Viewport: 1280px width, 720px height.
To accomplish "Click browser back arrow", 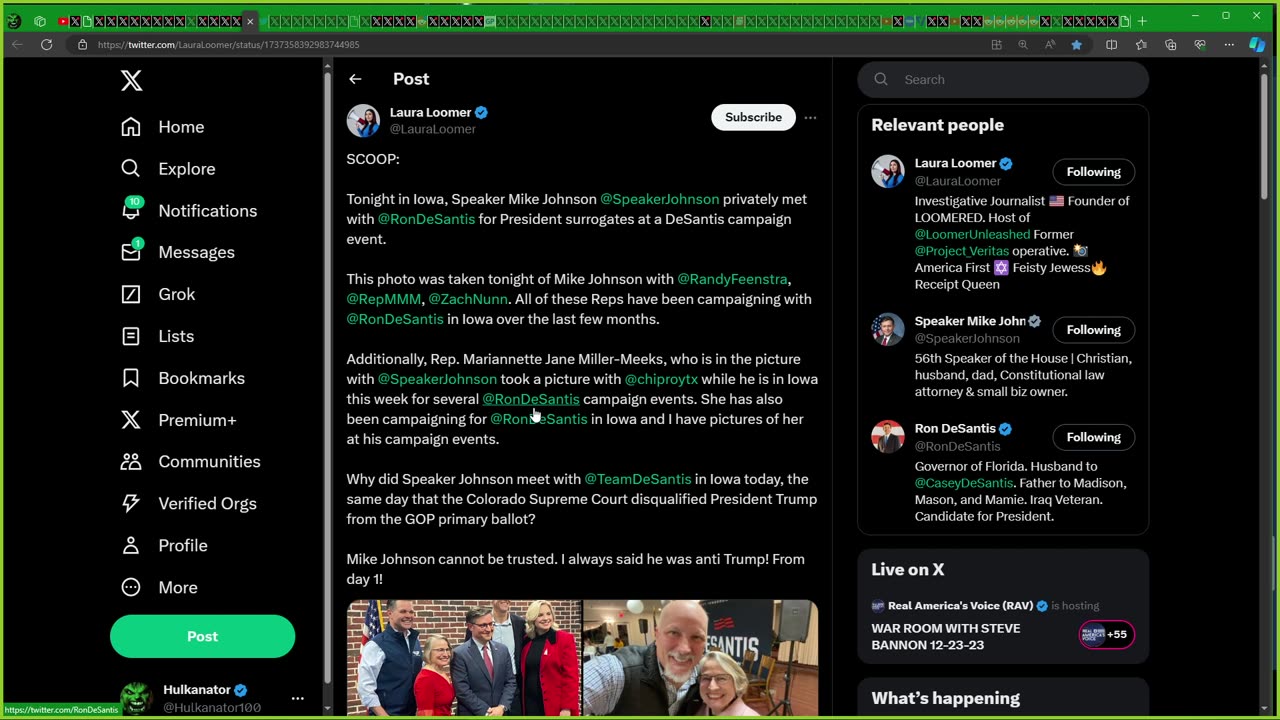I will 17,45.
